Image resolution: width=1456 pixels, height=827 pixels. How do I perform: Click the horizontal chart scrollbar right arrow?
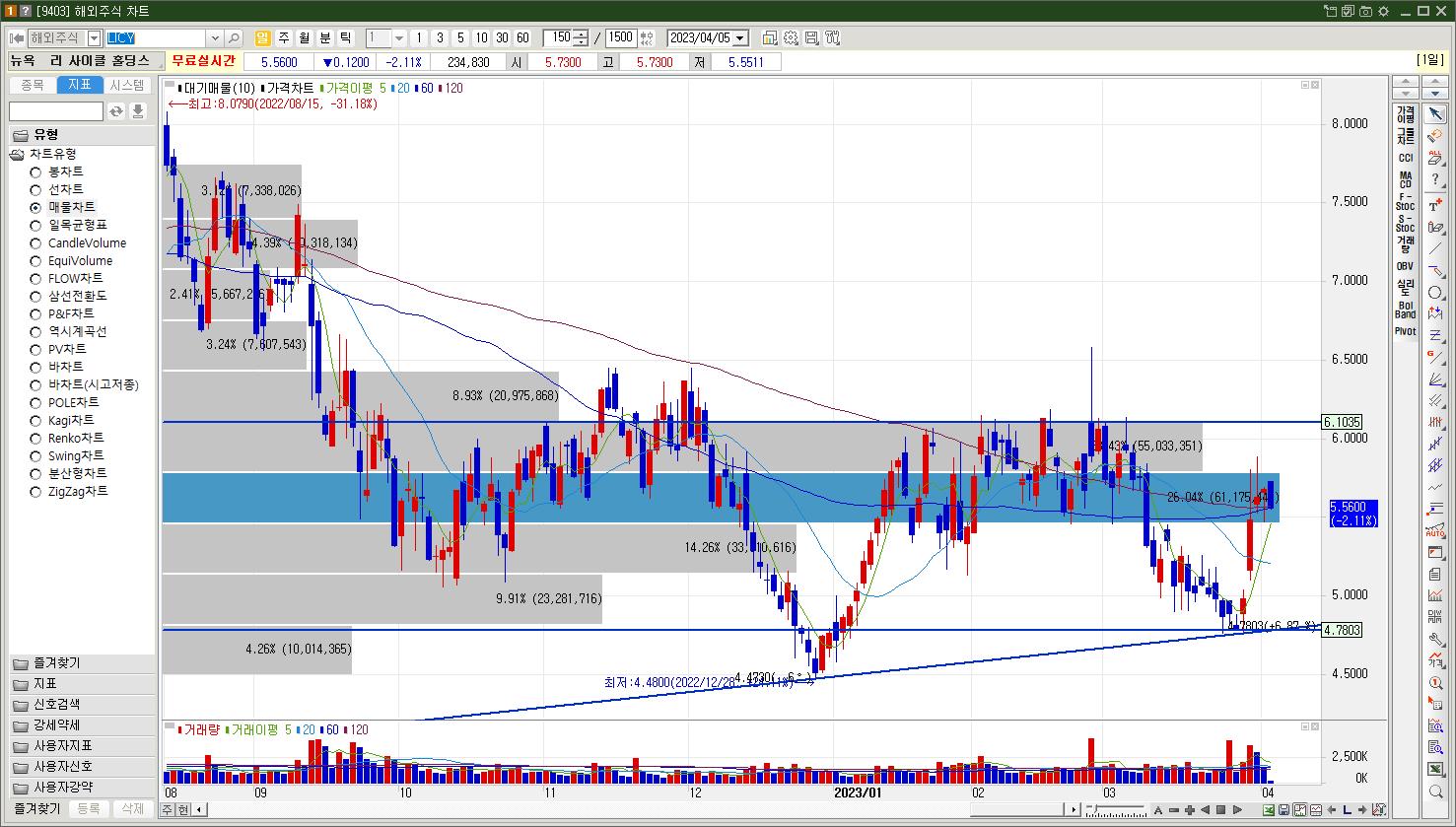(1075, 810)
